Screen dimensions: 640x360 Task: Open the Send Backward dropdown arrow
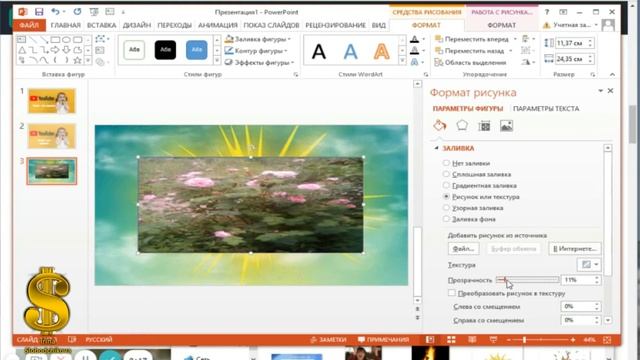click(511, 51)
